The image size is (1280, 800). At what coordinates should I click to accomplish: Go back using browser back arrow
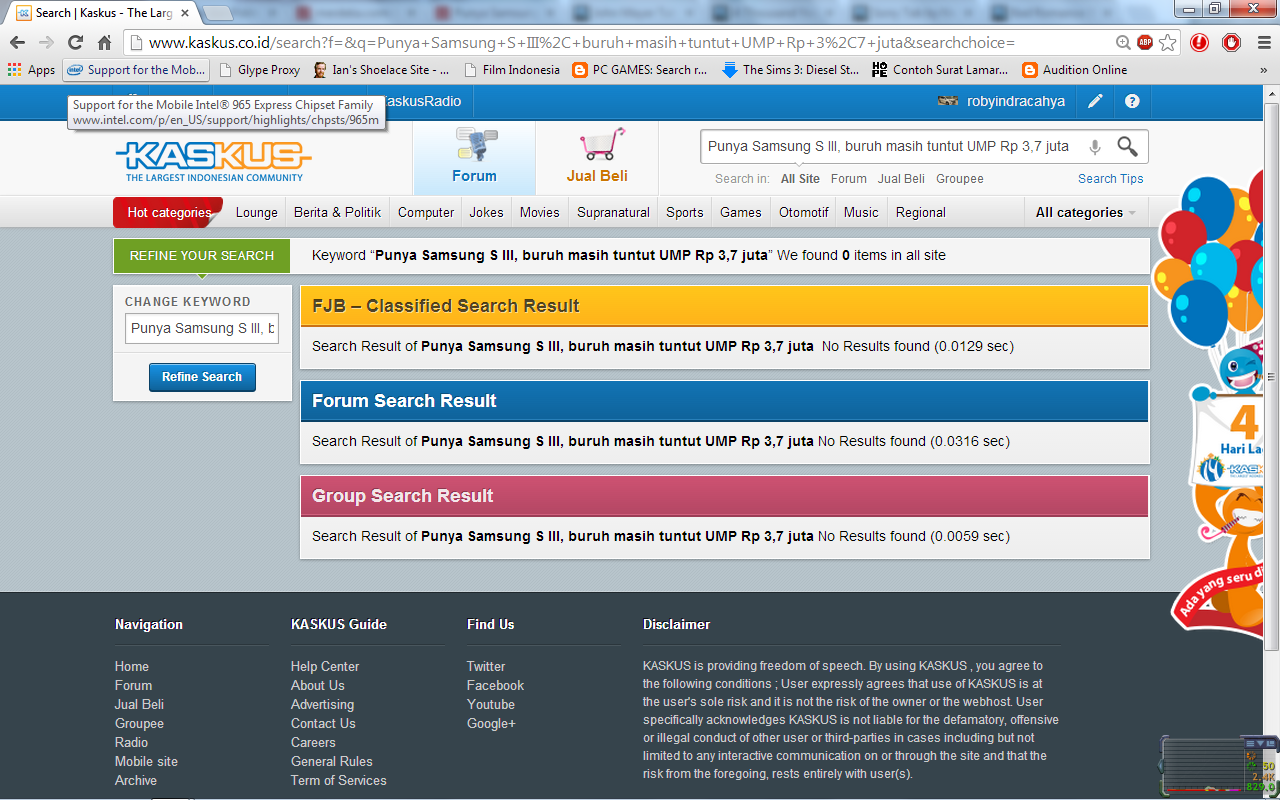click(x=17, y=42)
